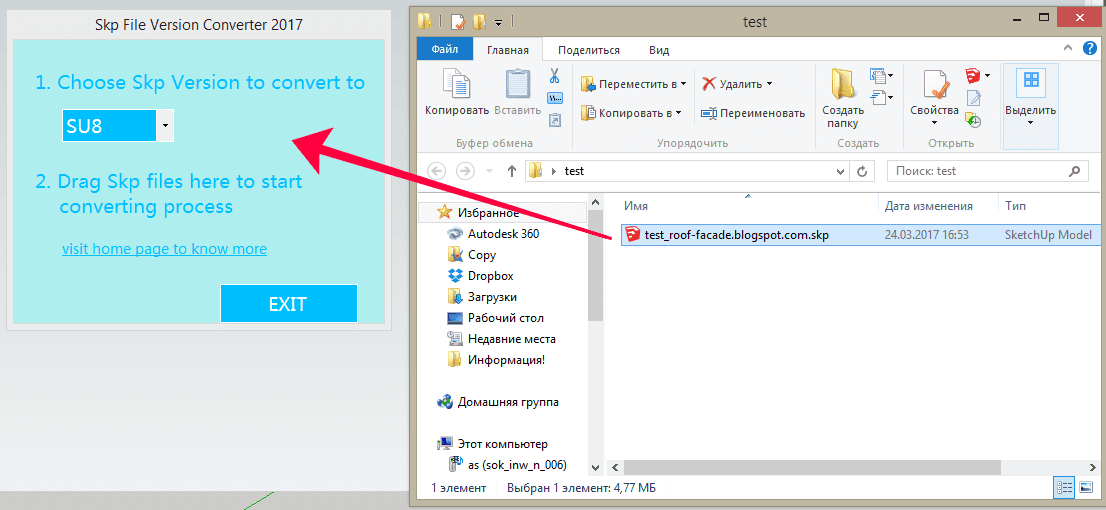Click the Копировать (Copy) ribbon button

[456, 92]
